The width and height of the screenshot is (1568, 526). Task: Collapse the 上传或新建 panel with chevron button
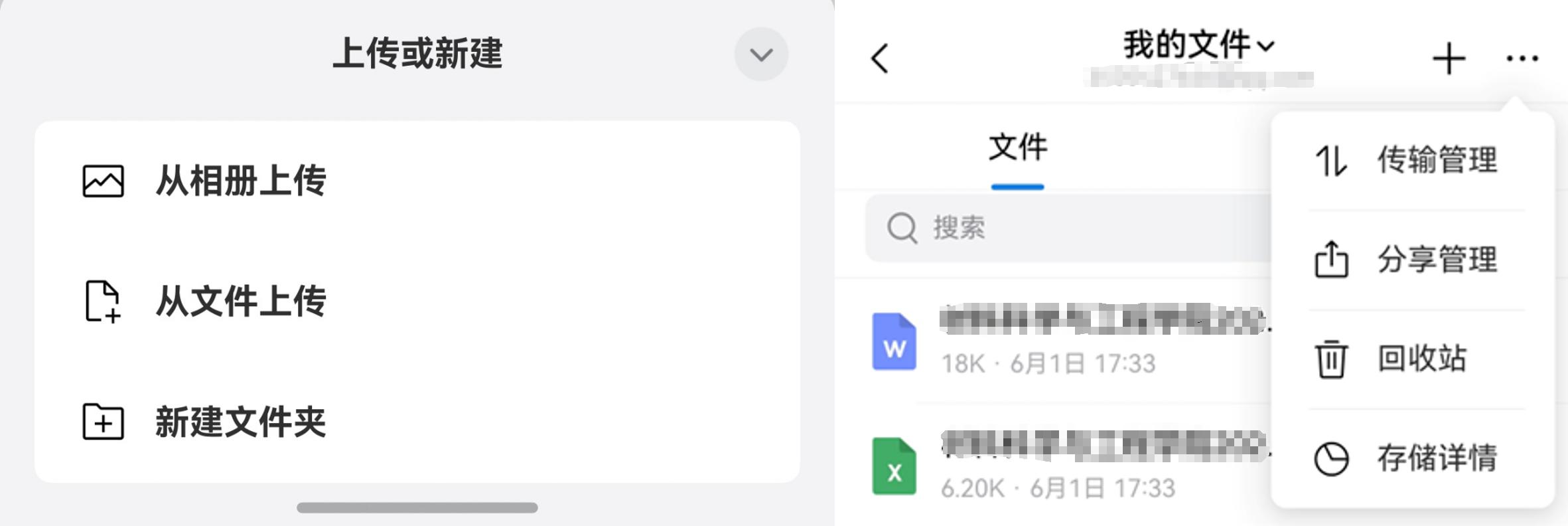[761, 54]
